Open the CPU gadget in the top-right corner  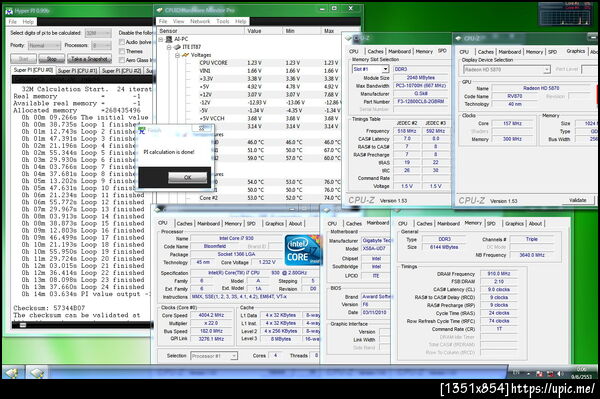tap(565, 15)
